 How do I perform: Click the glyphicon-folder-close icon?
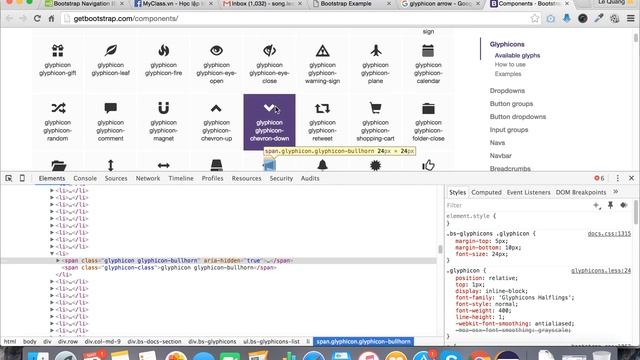click(x=428, y=109)
